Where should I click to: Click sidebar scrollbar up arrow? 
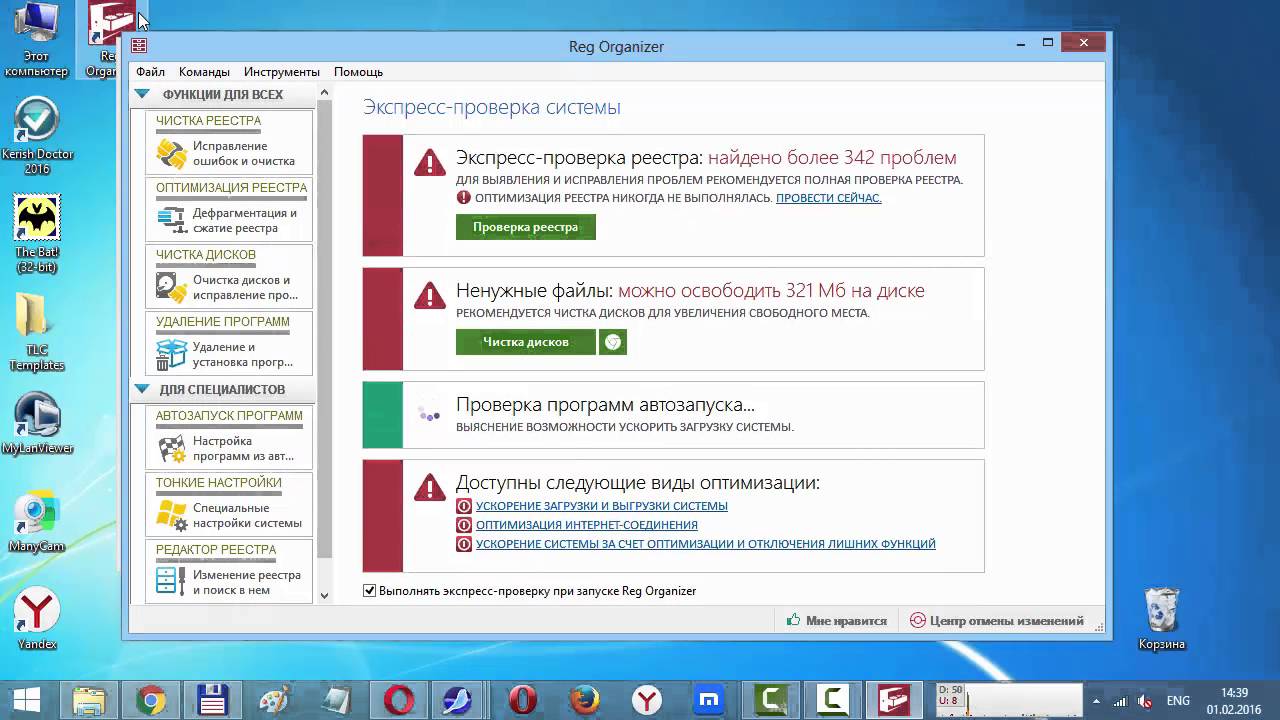coord(324,93)
